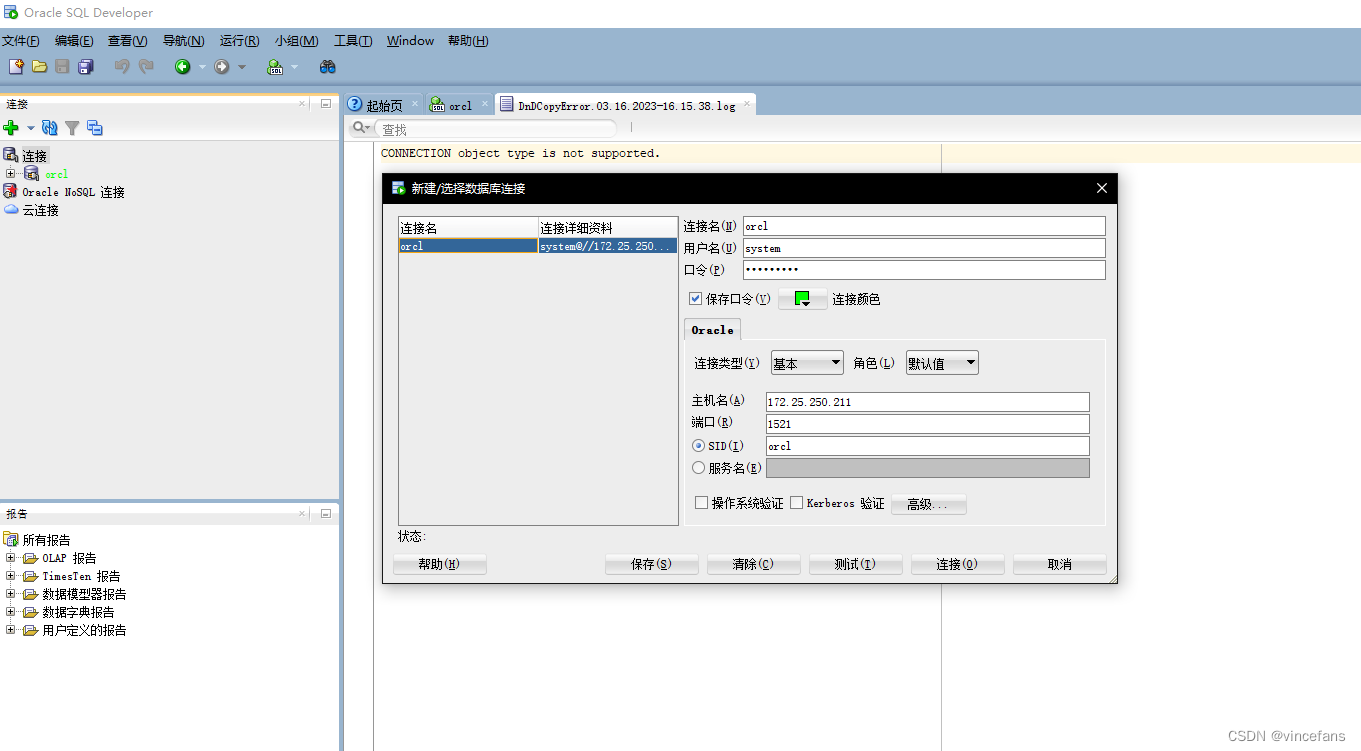
Task: Expand the 数据模型器报告 folder
Action: (x=11, y=594)
